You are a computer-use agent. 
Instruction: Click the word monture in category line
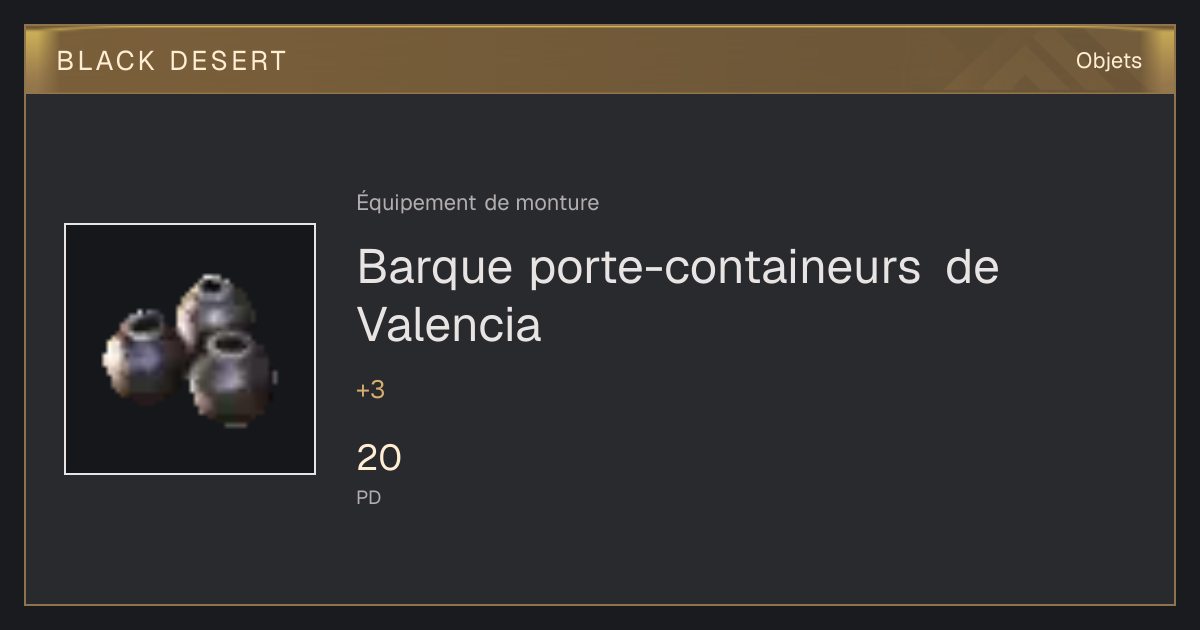[557, 203]
